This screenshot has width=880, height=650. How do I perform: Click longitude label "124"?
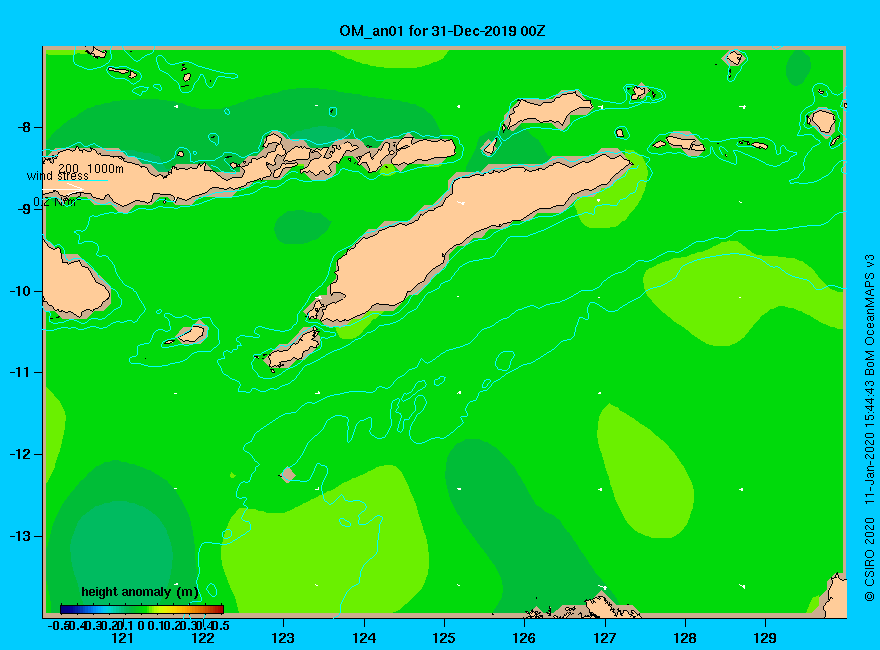click(x=364, y=638)
